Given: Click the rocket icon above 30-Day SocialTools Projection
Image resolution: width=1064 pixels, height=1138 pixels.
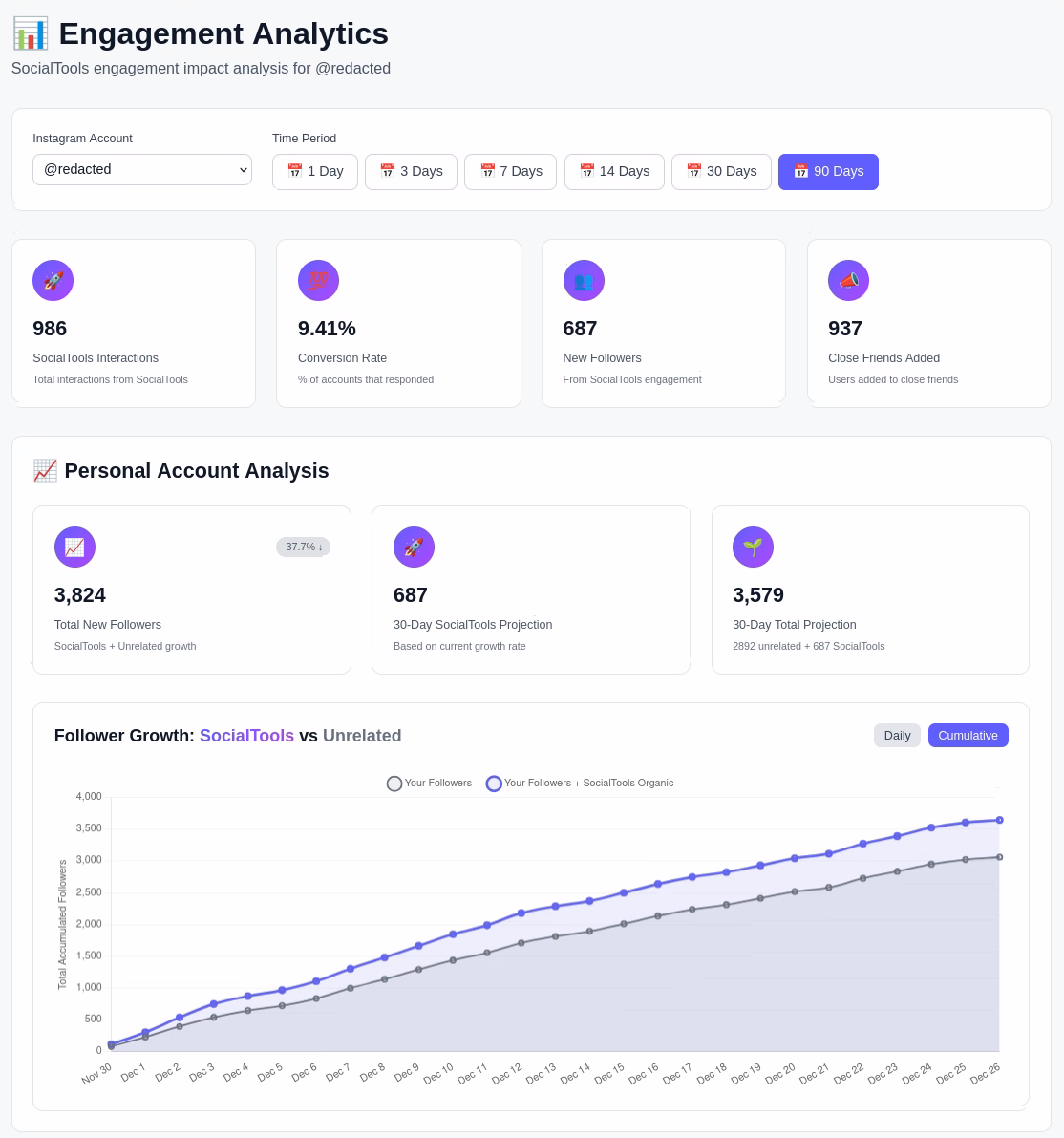Looking at the screenshot, I should click(x=414, y=547).
